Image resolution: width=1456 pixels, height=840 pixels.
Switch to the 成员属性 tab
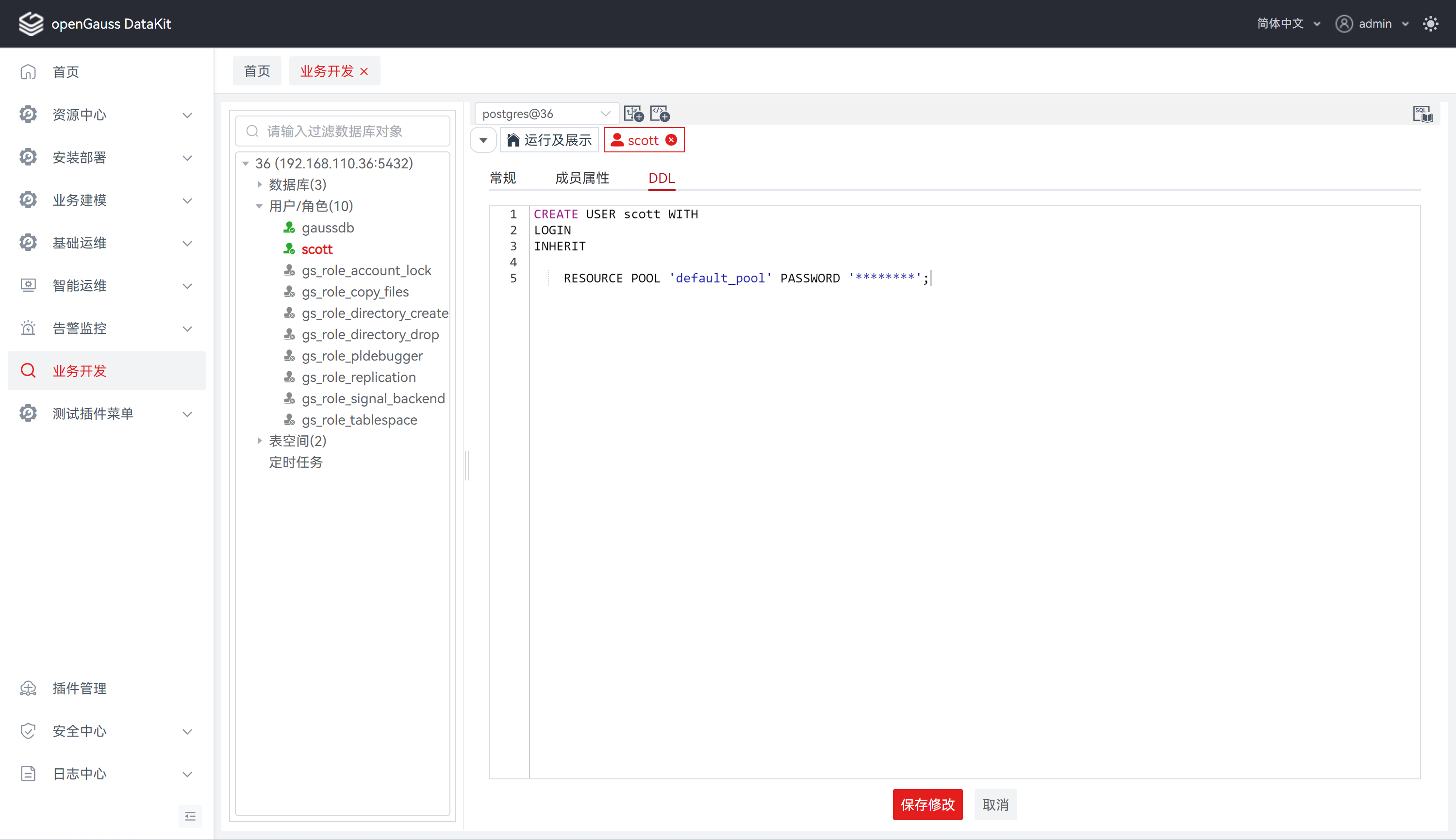point(581,178)
